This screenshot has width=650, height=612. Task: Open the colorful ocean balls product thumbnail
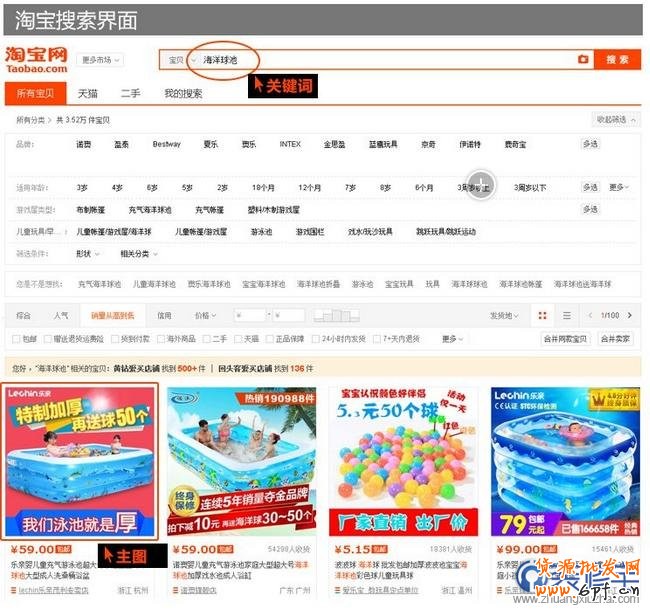click(403, 460)
